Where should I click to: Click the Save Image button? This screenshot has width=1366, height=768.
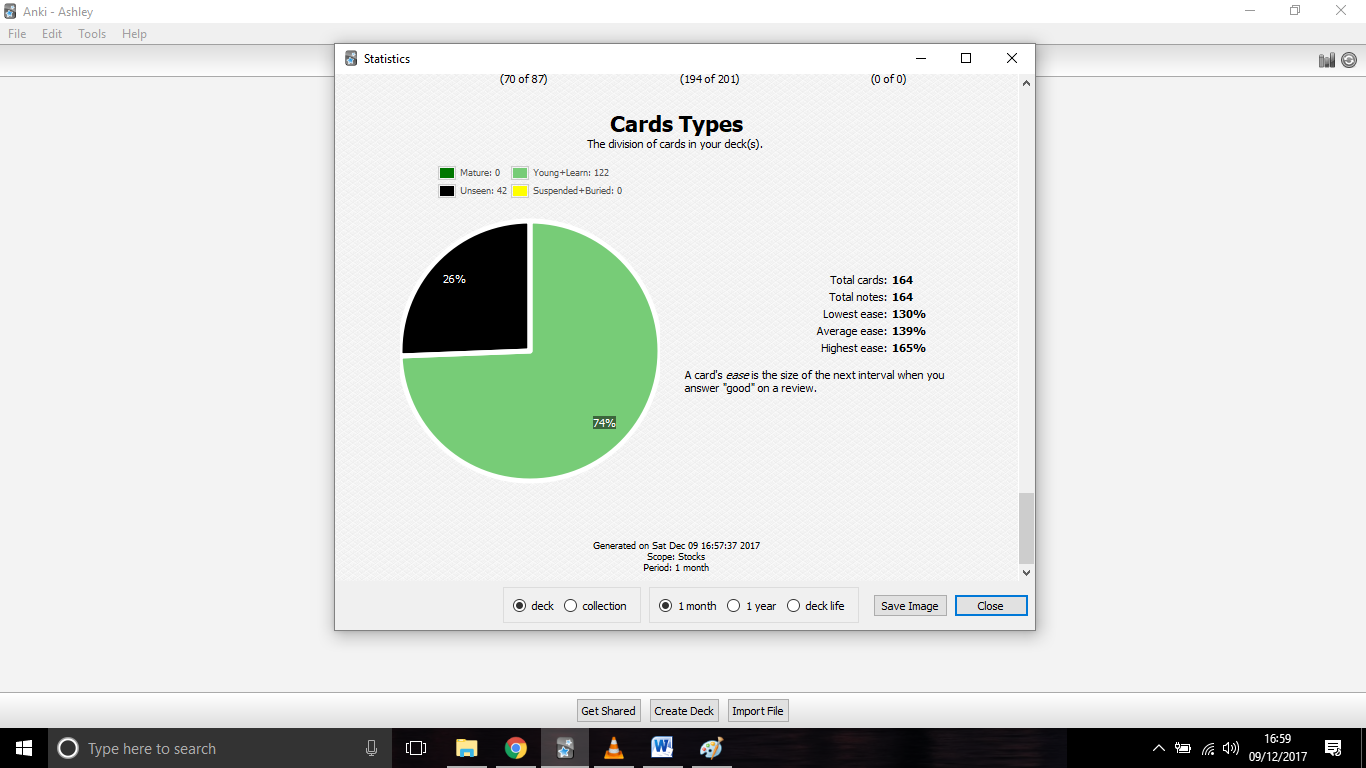point(910,606)
